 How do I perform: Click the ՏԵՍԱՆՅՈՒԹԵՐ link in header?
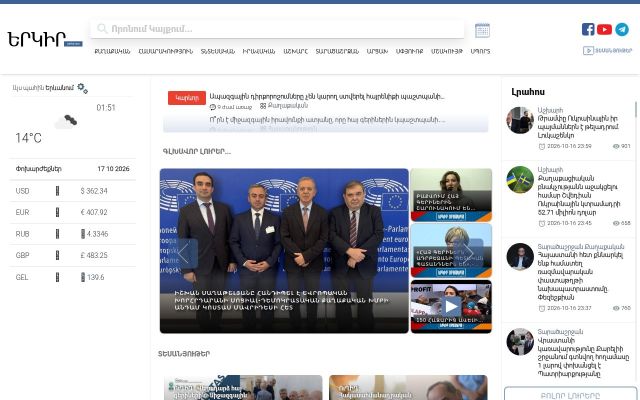(613, 51)
